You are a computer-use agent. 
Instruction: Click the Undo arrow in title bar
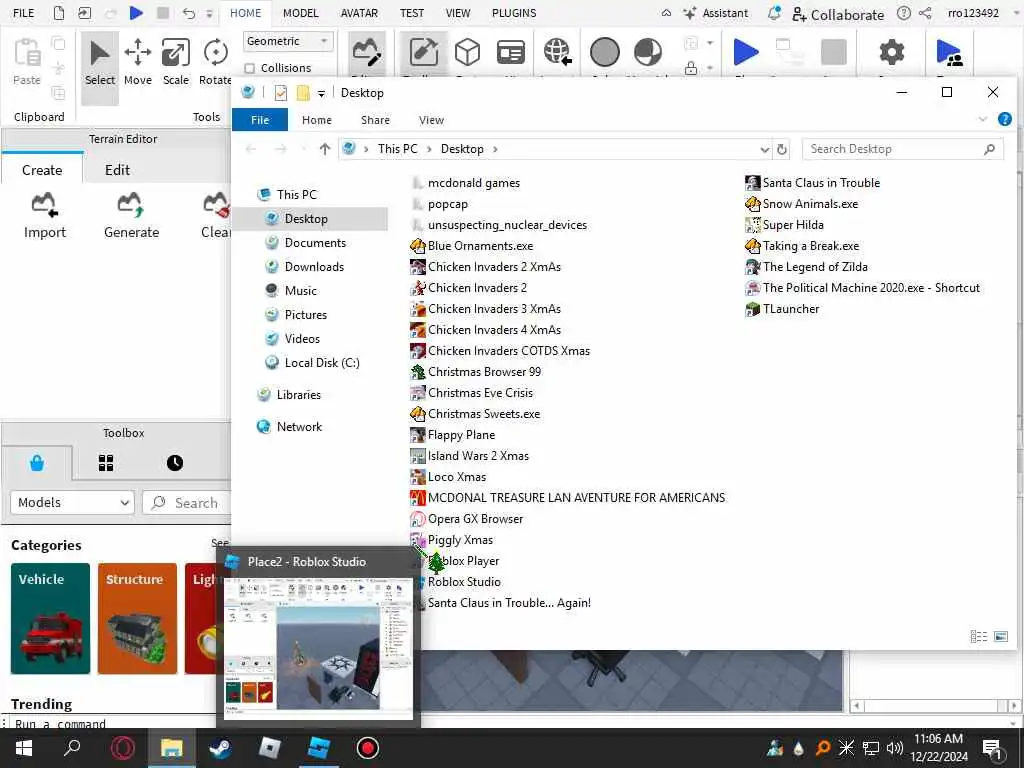(189, 13)
